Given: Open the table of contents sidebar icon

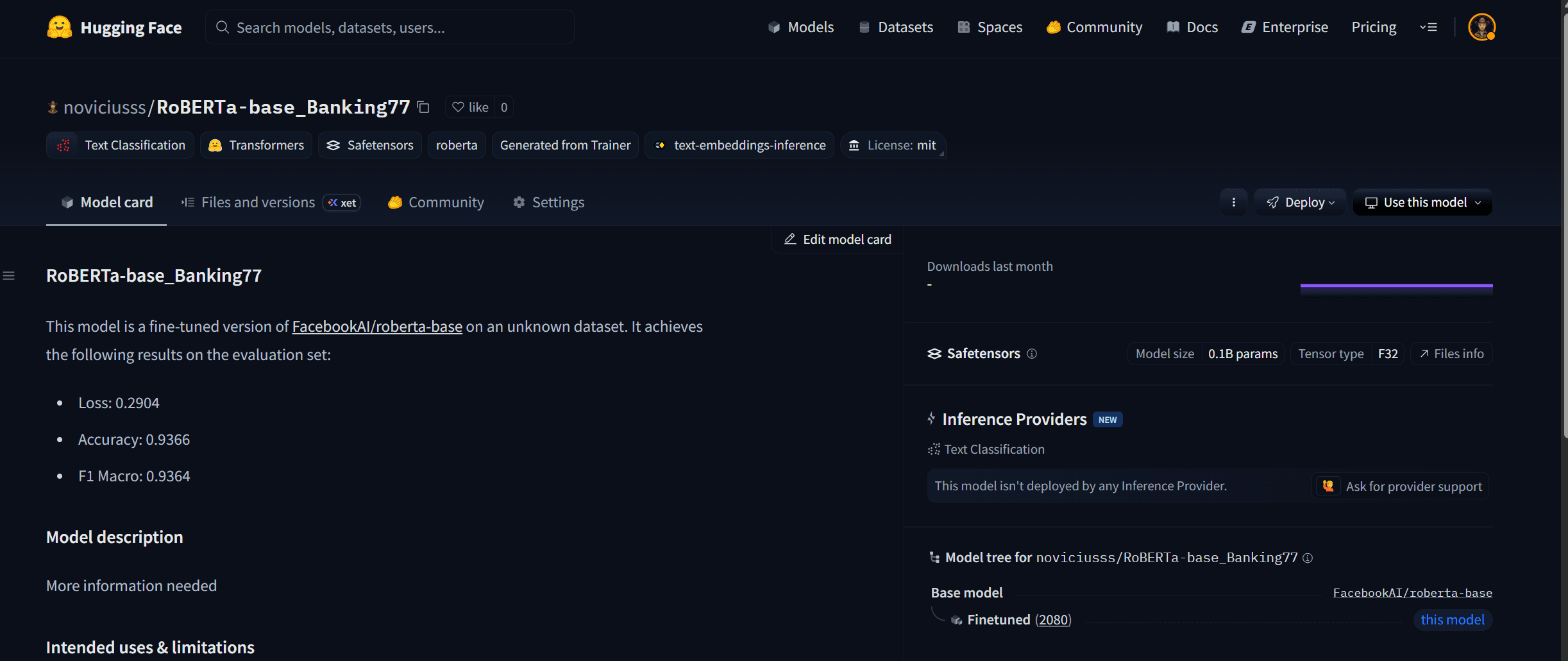Looking at the screenshot, I should click(9, 276).
